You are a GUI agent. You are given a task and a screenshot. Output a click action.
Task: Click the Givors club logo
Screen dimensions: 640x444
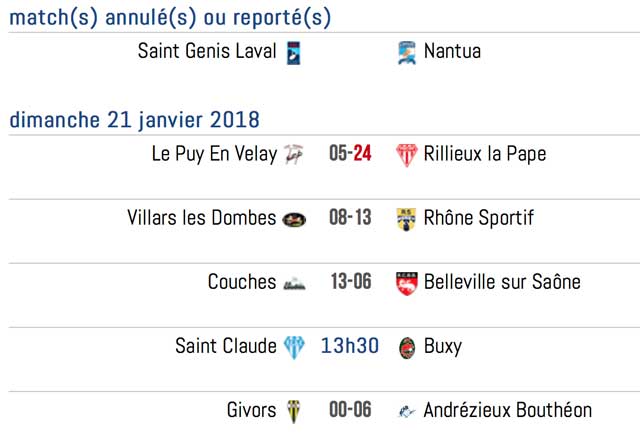(294, 411)
